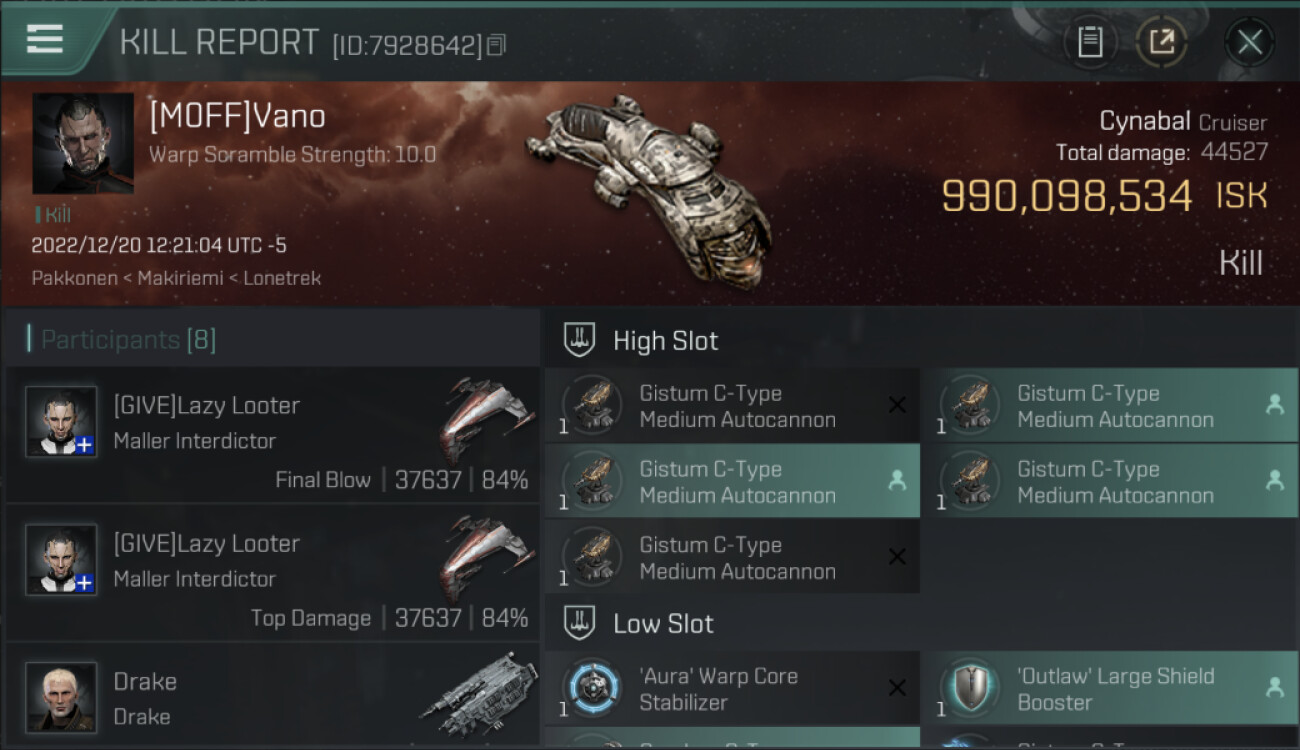Copy the kill report ID icon
The height and width of the screenshot is (750, 1300).
click(497, 45)
